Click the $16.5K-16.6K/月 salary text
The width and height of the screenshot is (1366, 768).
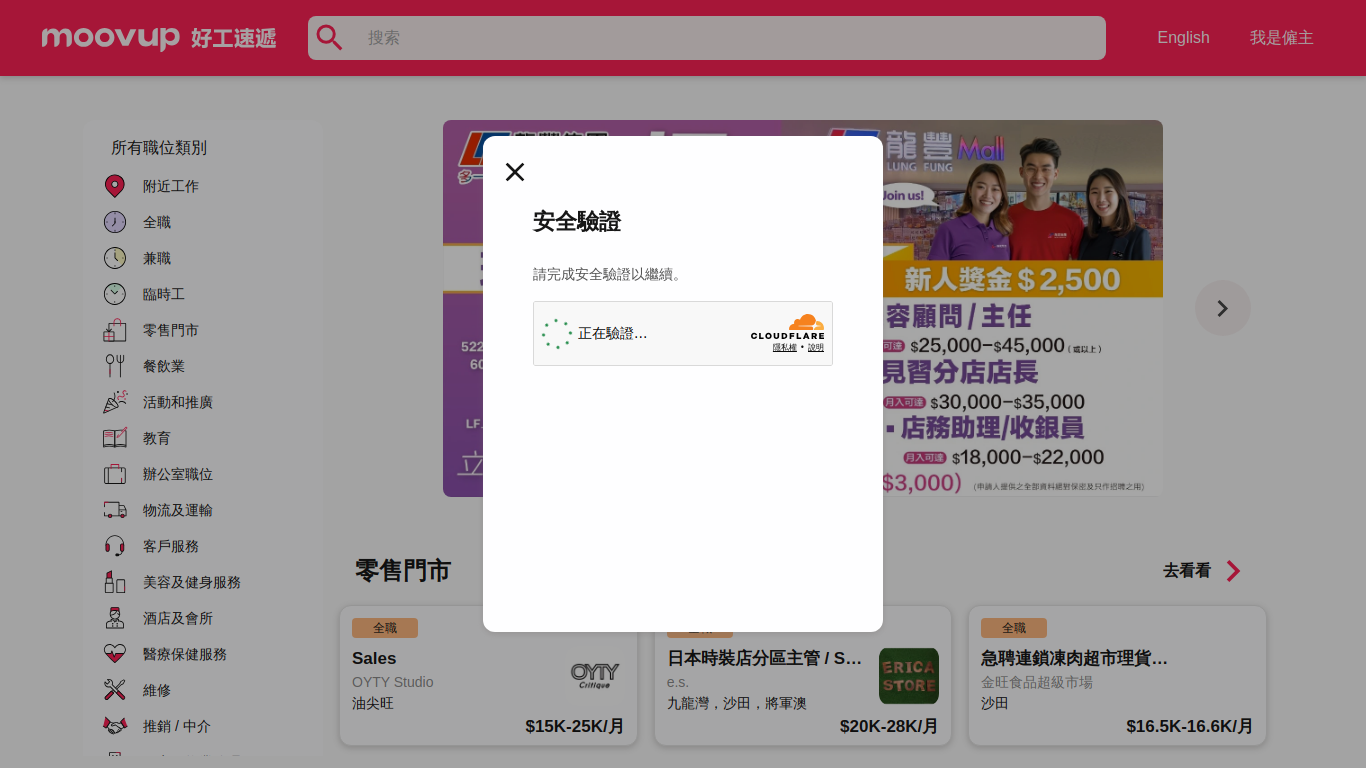pyautogui.click(x=1190, y=726)
